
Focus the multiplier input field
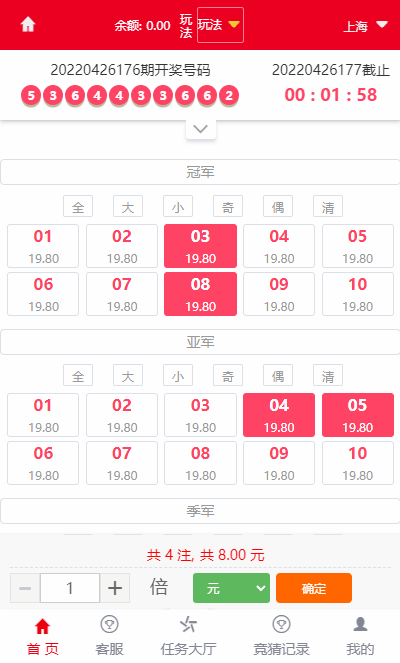pos(70,588)
